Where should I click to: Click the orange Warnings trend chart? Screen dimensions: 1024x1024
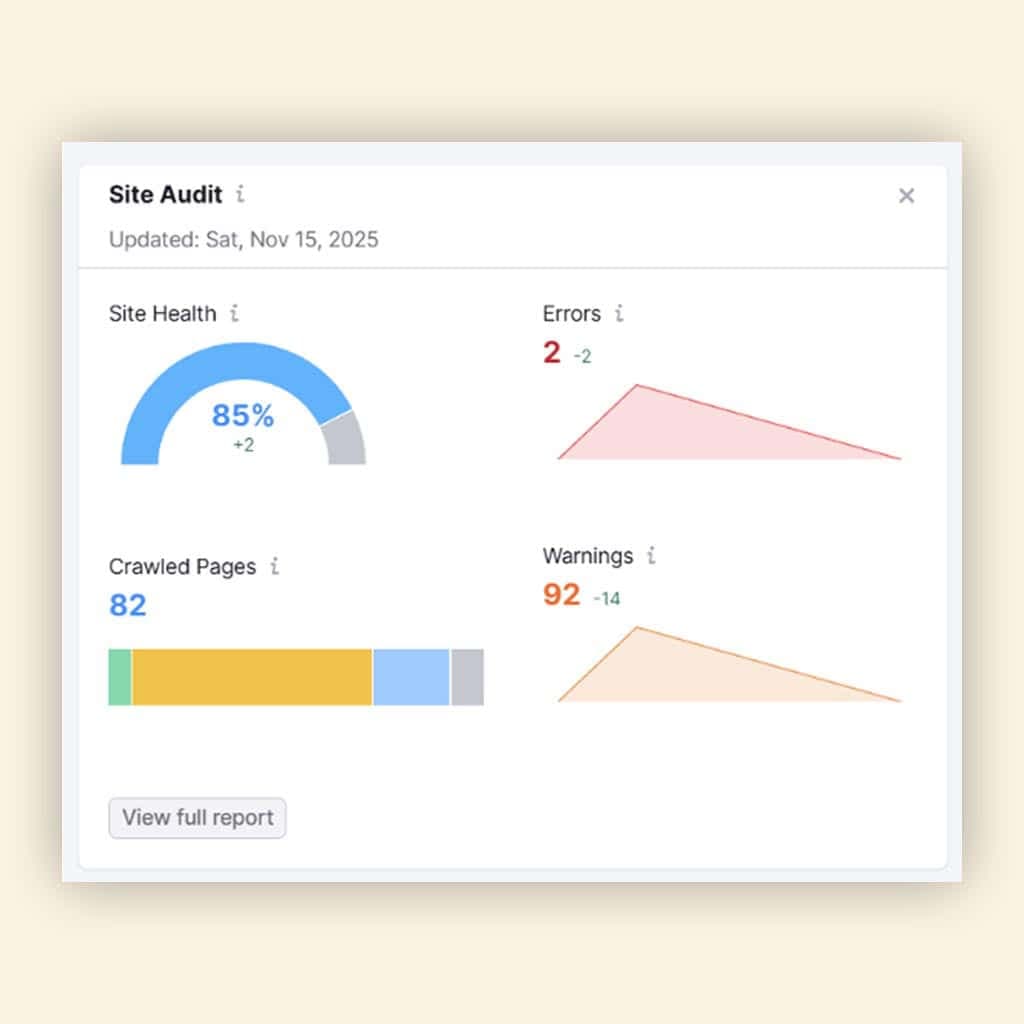[729, 665]
